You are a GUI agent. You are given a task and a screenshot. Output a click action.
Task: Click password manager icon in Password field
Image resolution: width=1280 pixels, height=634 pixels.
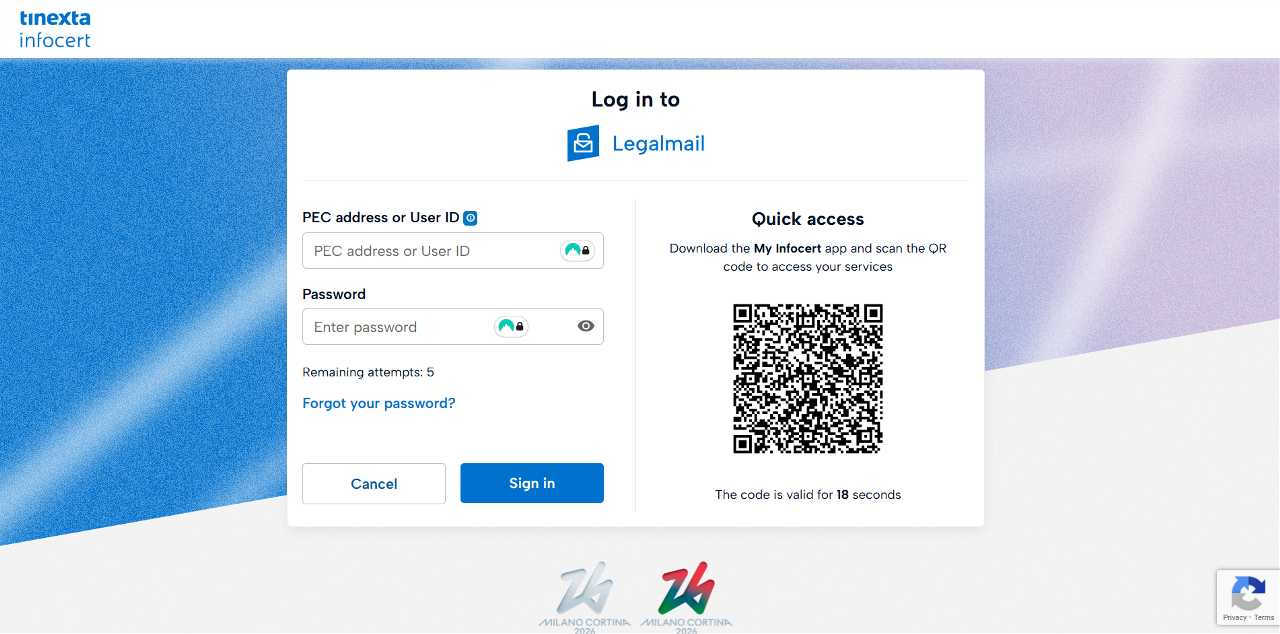tap(511, 326)
